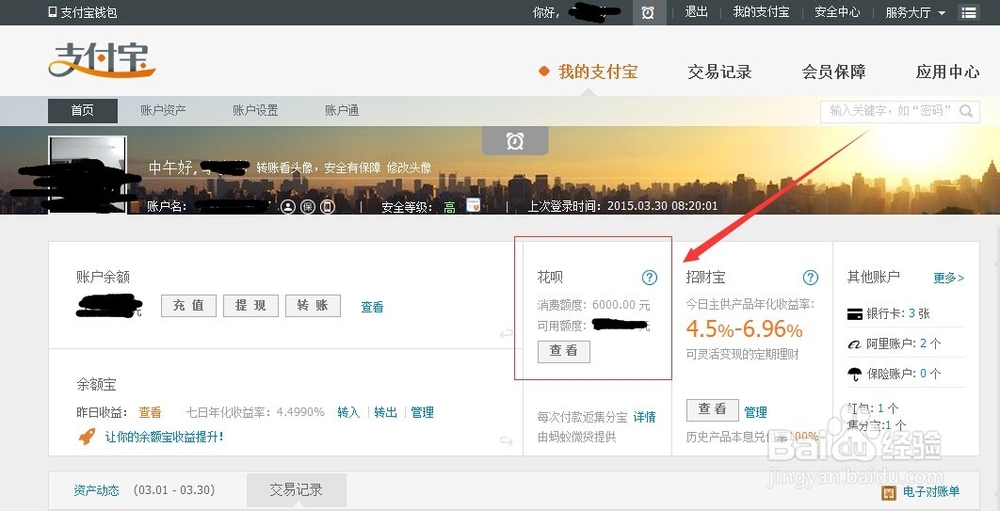Click the 保 protection icon beside account name
Screen dimensions: 1000x511
pyautogui.click(x=308, y=207)
